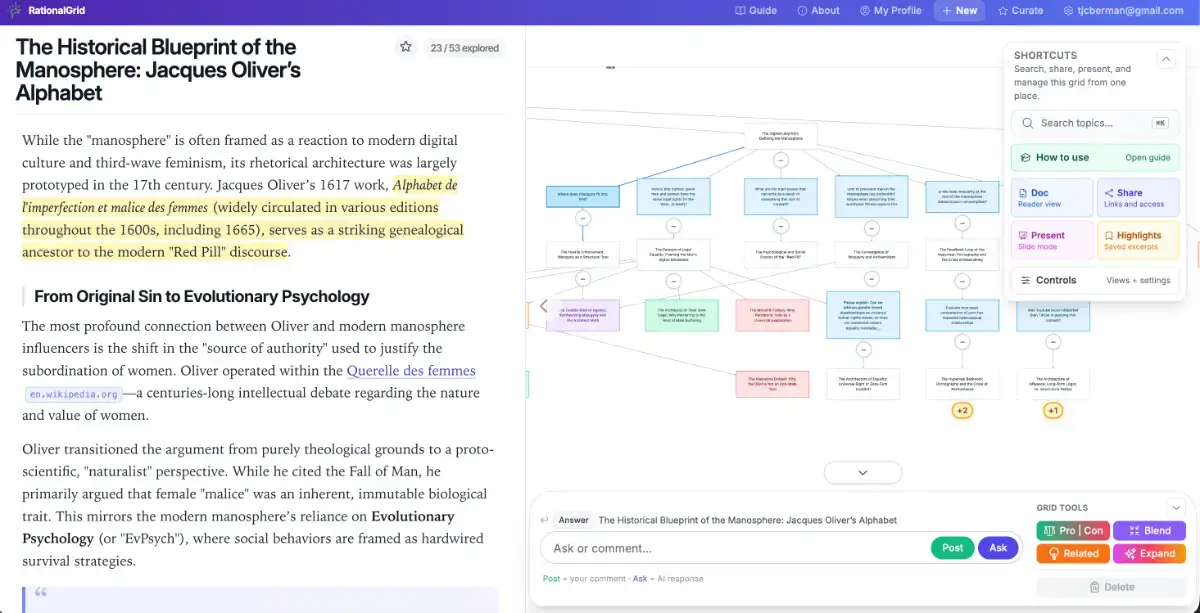Viewport: 1200px width, 613px height.
Task: Click the RationalGrid logo icon
Action: (14, 11)
